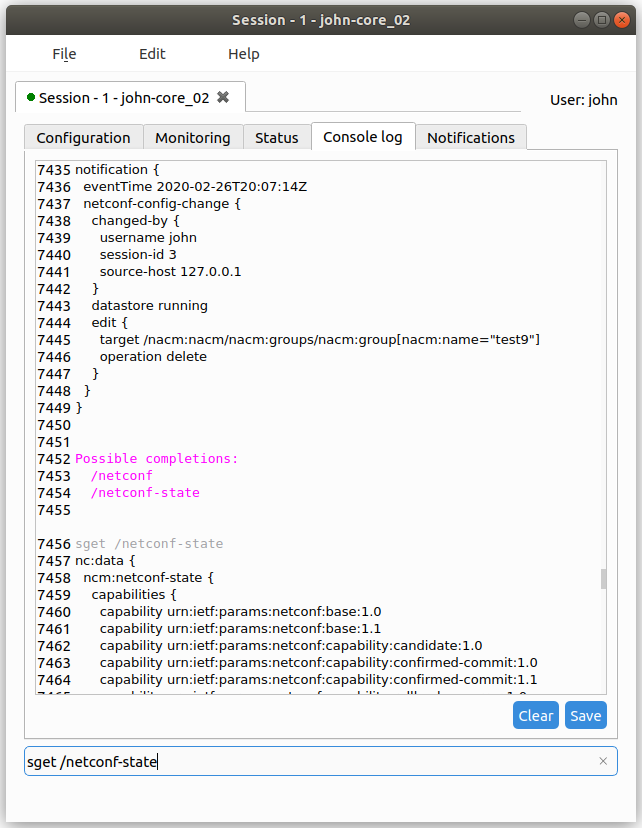Click the /netconf-state completion on line 7454

tap(145, 492)
